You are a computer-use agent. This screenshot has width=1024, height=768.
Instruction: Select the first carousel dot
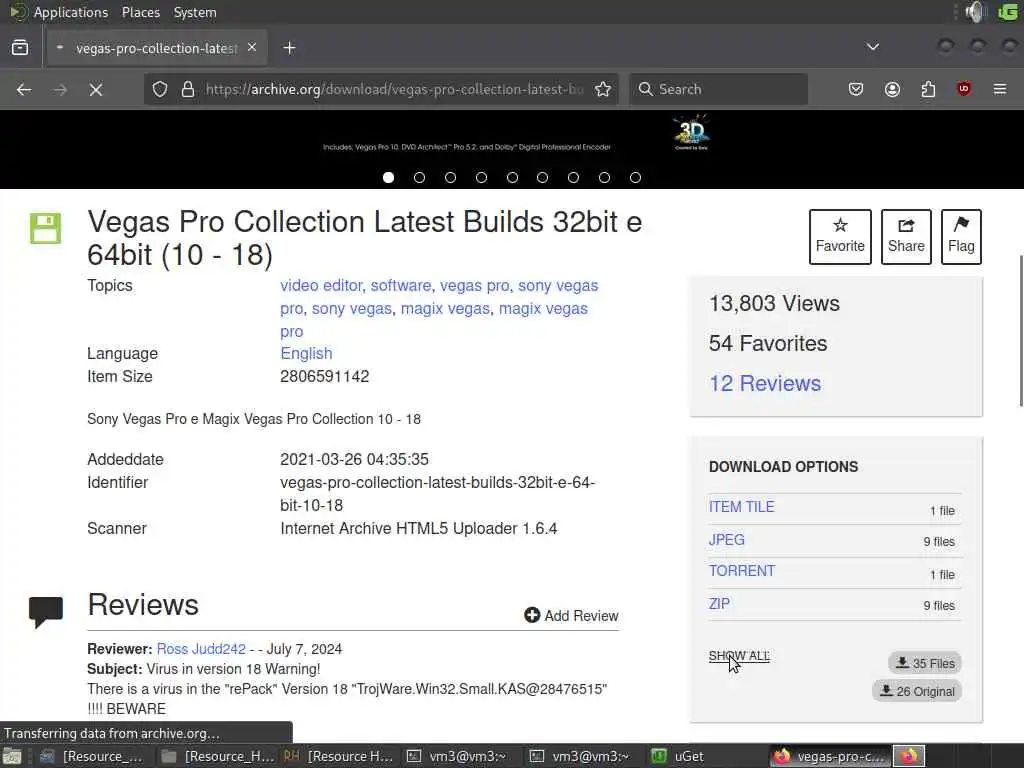(389, 178)
